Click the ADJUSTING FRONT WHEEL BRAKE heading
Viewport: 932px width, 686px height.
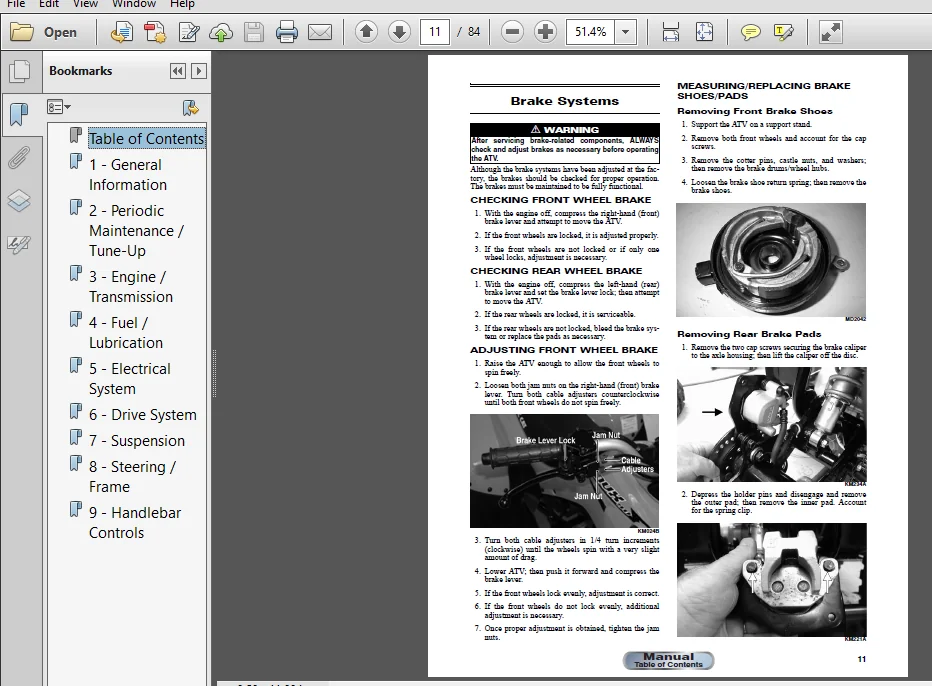coord(563,350)
